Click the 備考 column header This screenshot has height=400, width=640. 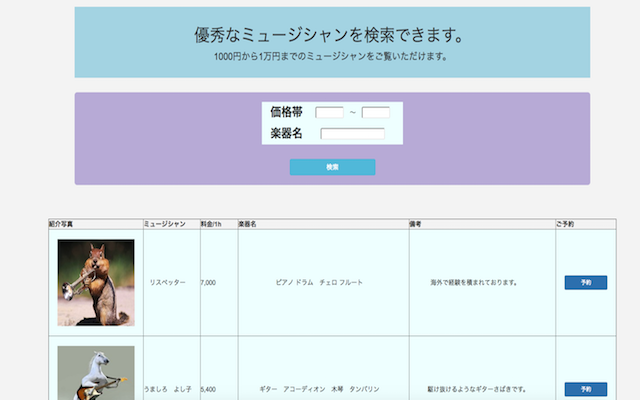[415, 225]
